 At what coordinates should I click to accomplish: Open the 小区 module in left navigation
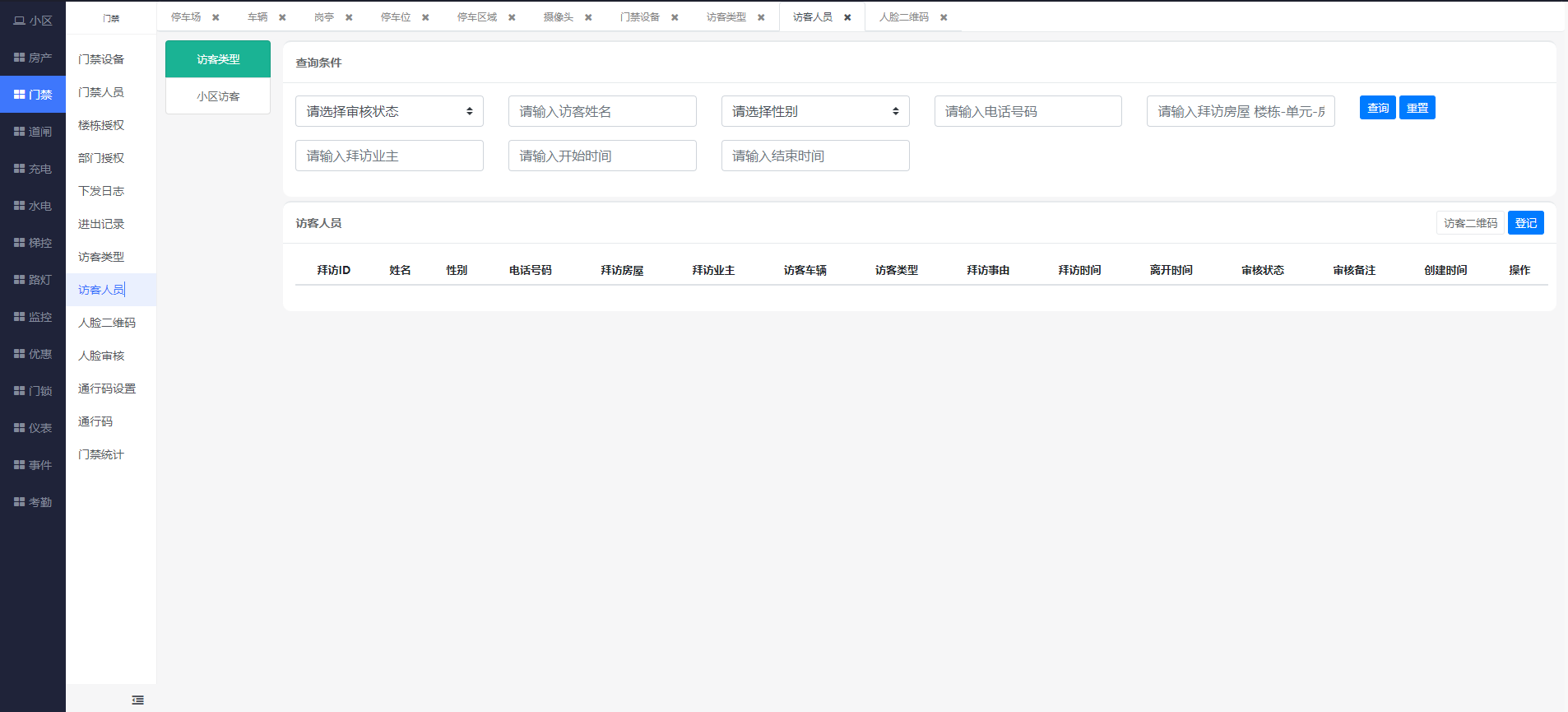click(x=33, y=21)
